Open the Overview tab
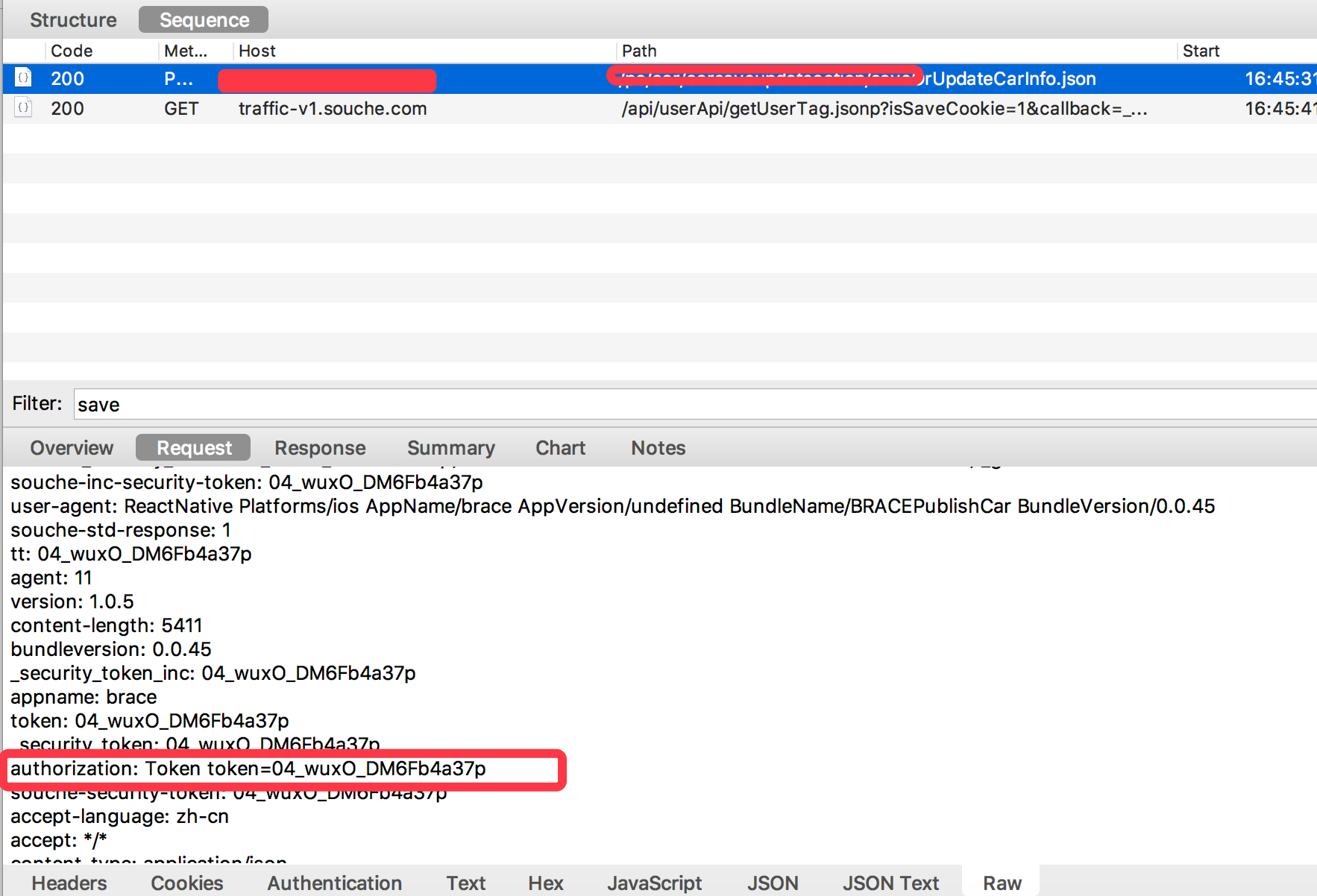 [x=72, y=448]
